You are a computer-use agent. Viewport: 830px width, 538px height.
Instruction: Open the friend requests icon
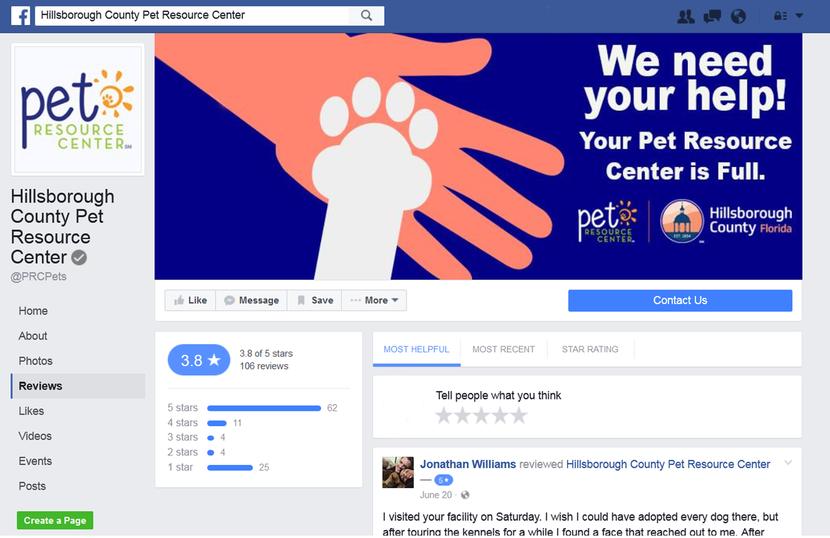click(x=685, y=16)
